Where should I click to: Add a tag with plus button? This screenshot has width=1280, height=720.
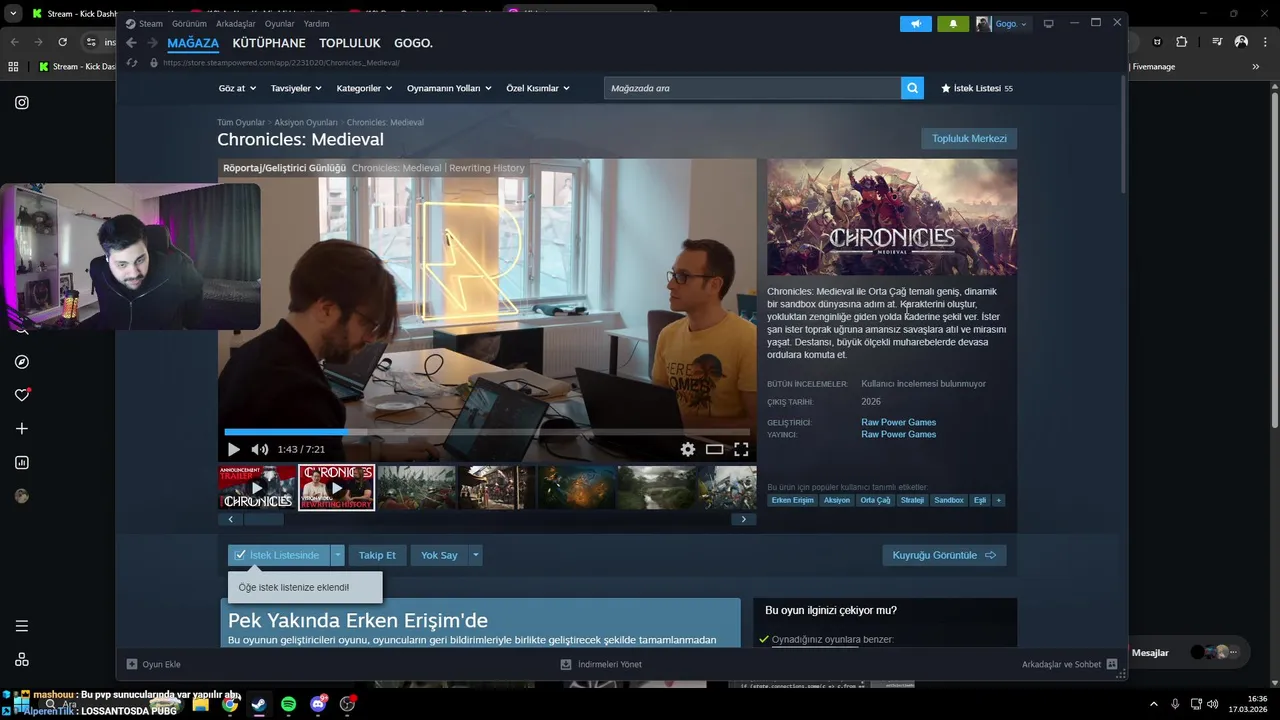point(998,500)
